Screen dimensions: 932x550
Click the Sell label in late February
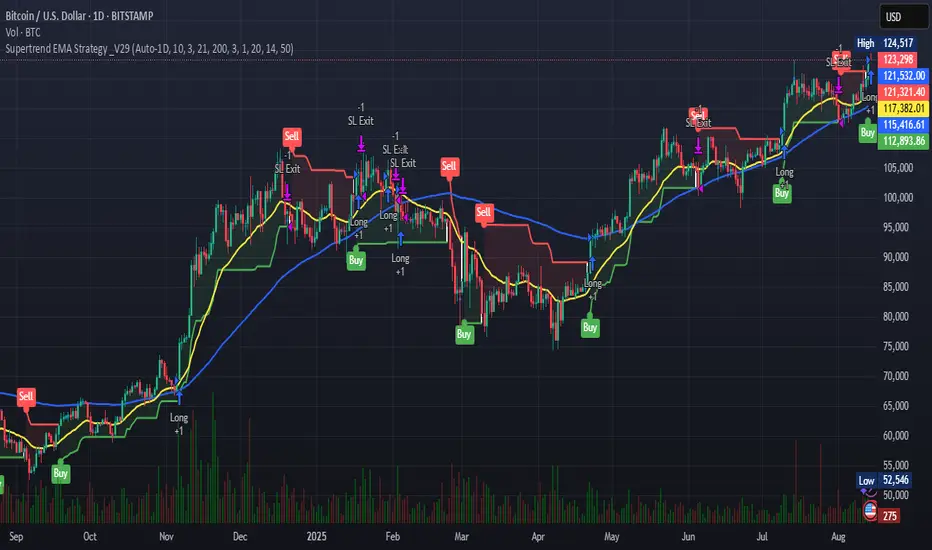pos(449,166)
